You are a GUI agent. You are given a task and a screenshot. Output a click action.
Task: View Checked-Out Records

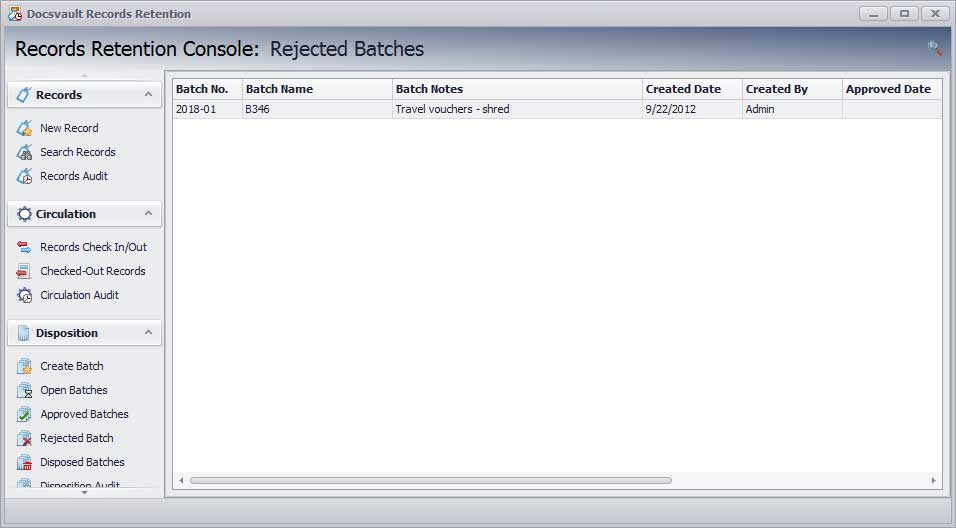93,271
